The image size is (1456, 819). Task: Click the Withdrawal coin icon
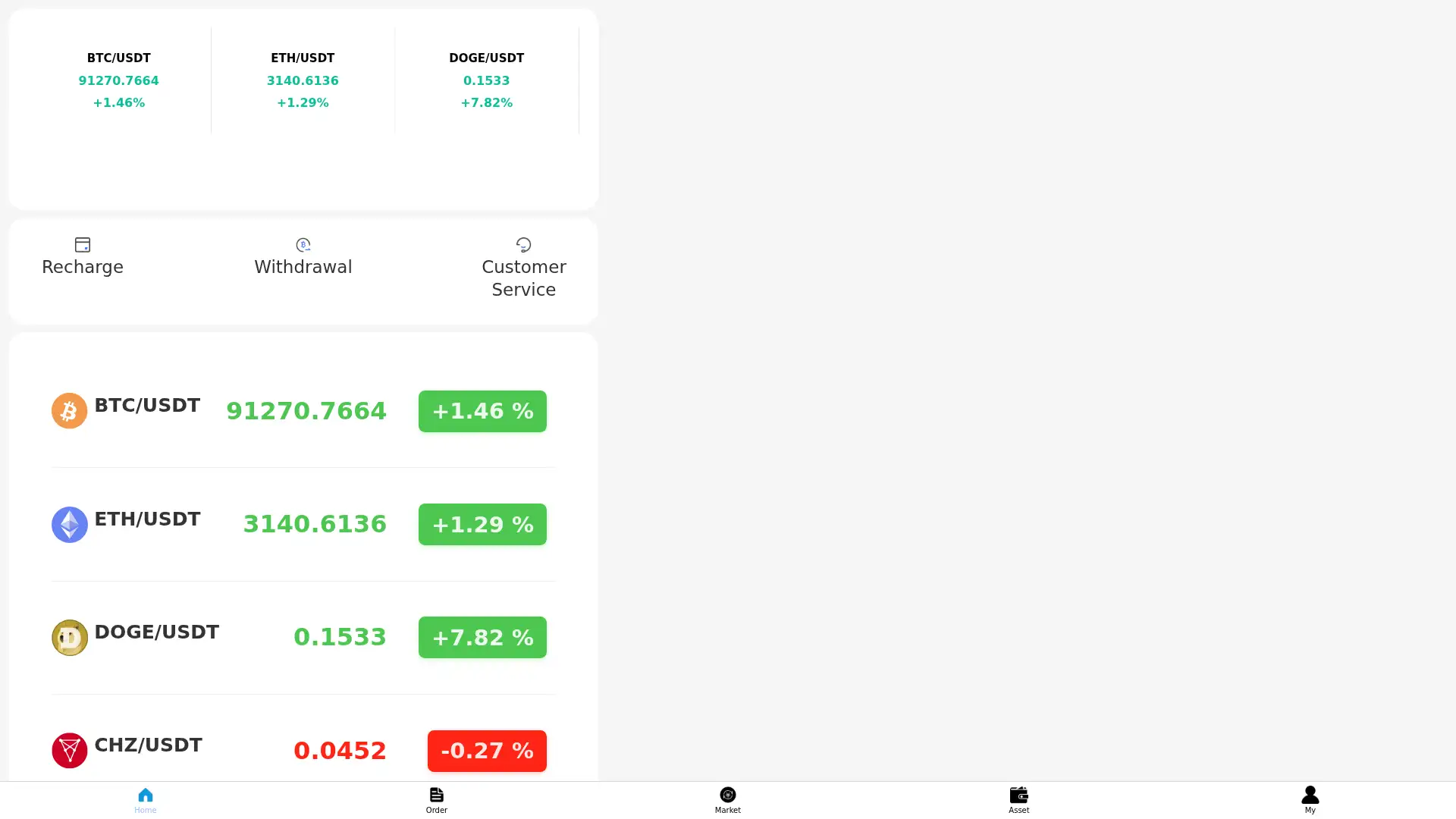click(303, 244)
